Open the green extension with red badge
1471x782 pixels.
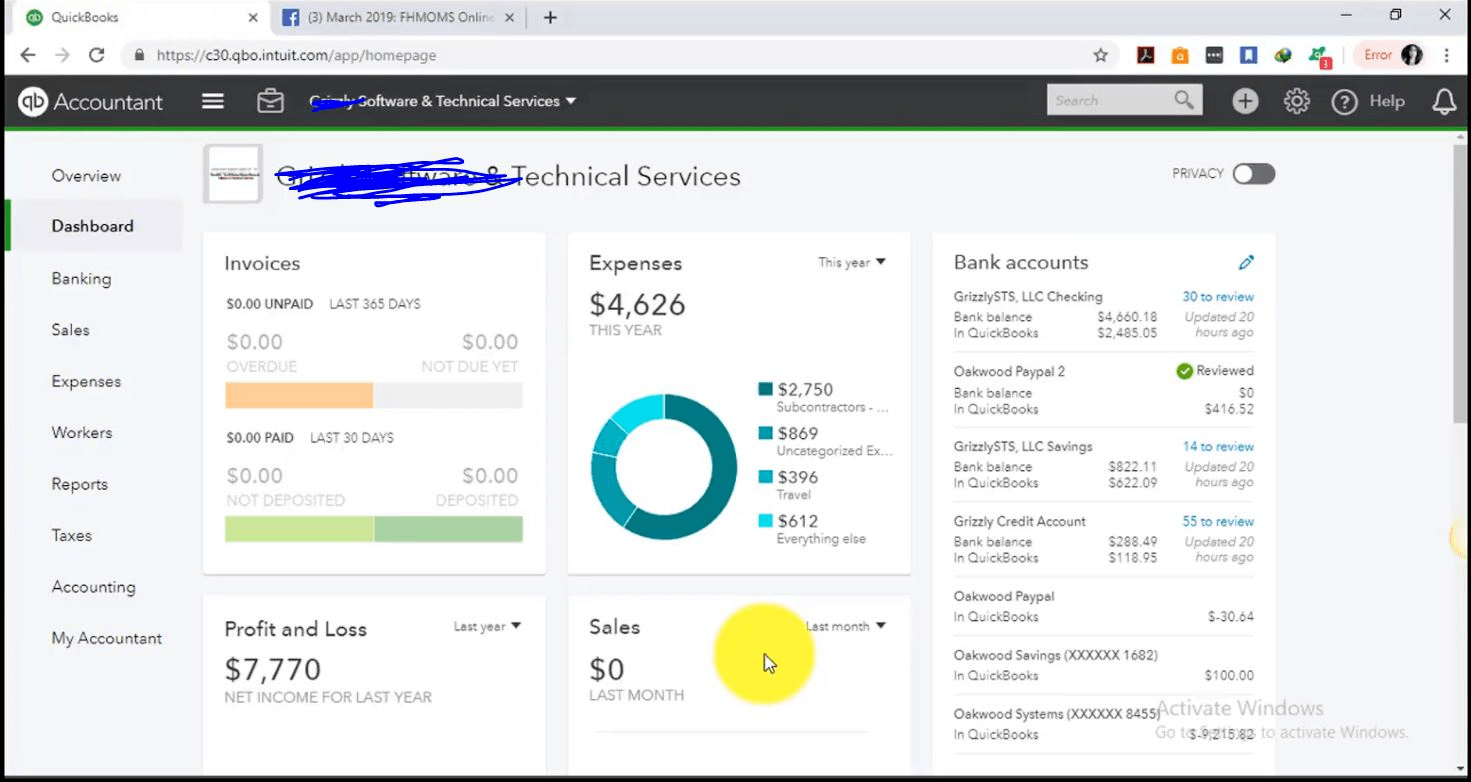coord(1319,56)
